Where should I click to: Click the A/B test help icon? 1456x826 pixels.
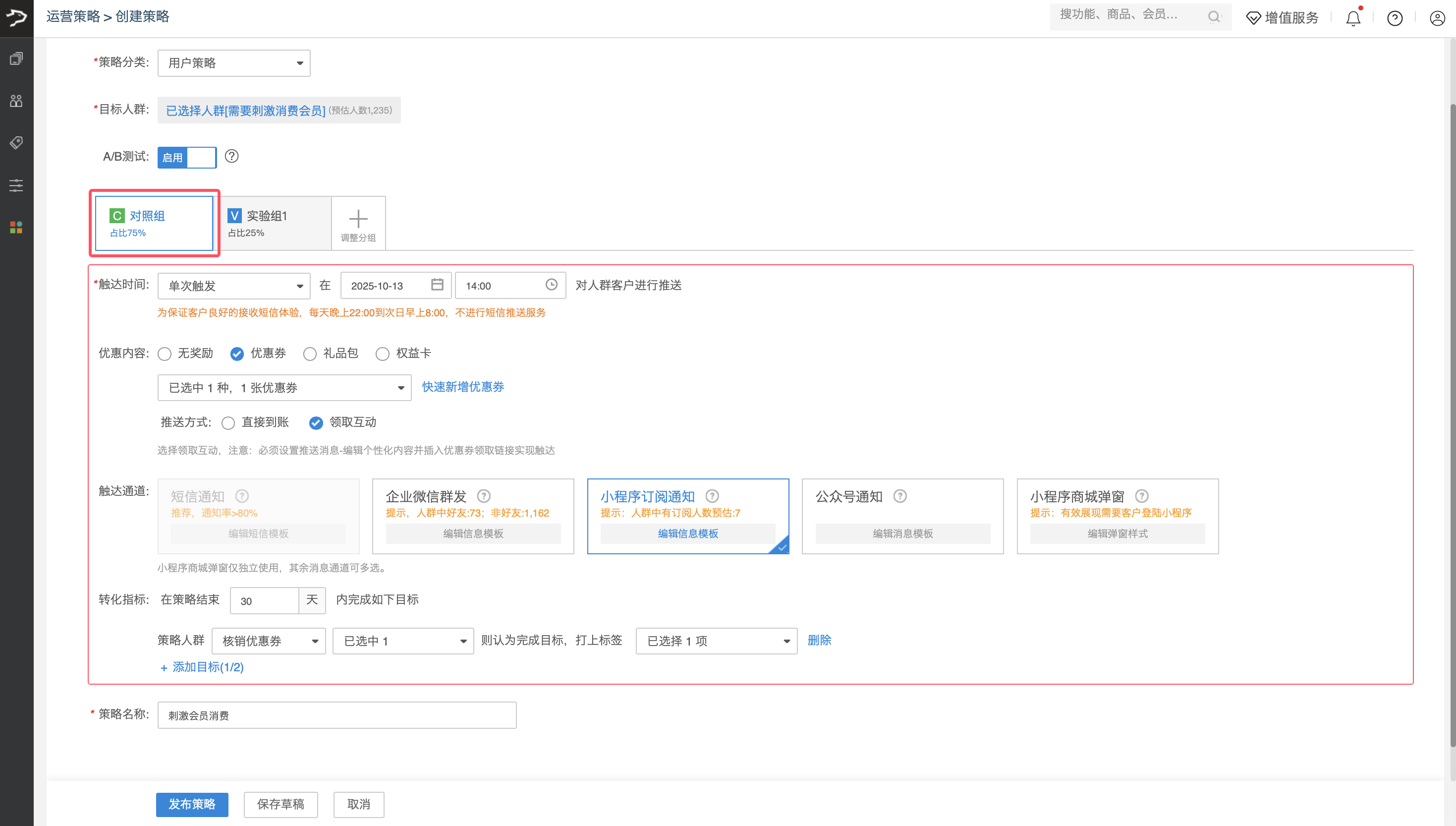click(x=231, y=156)
